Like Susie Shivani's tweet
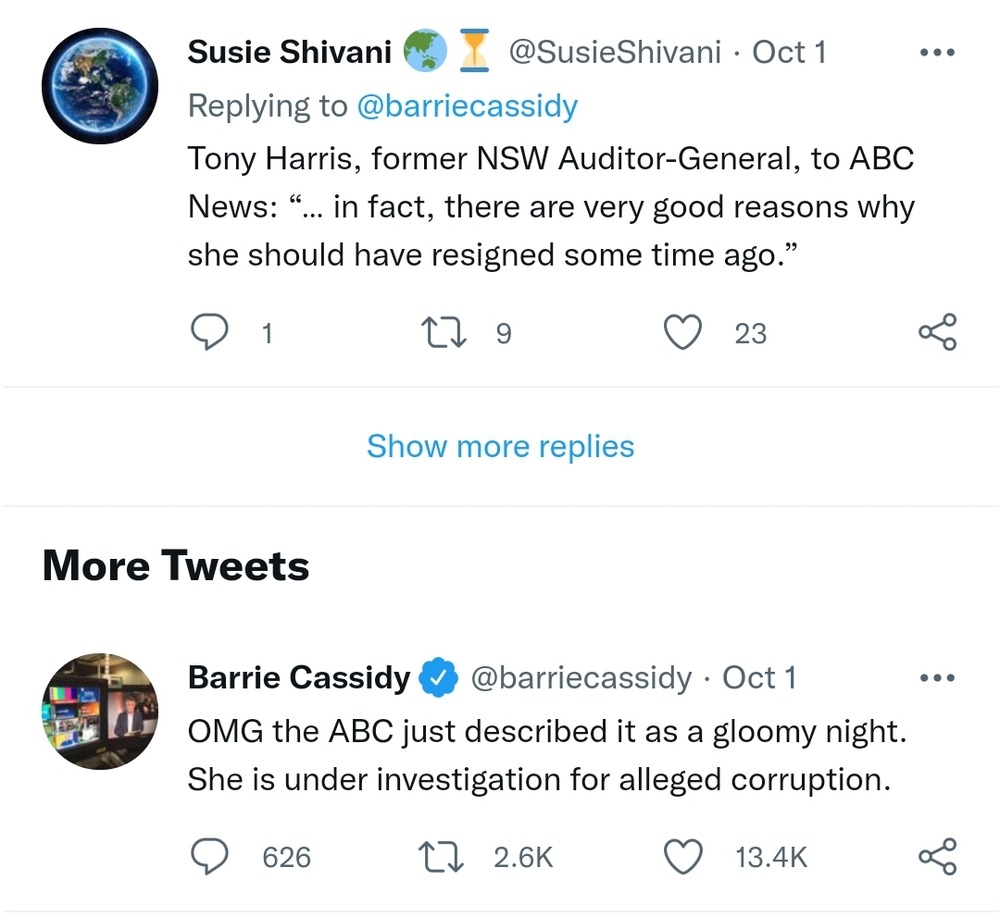The width and height of the screenshot is (1000, 917). pos(684,332)
